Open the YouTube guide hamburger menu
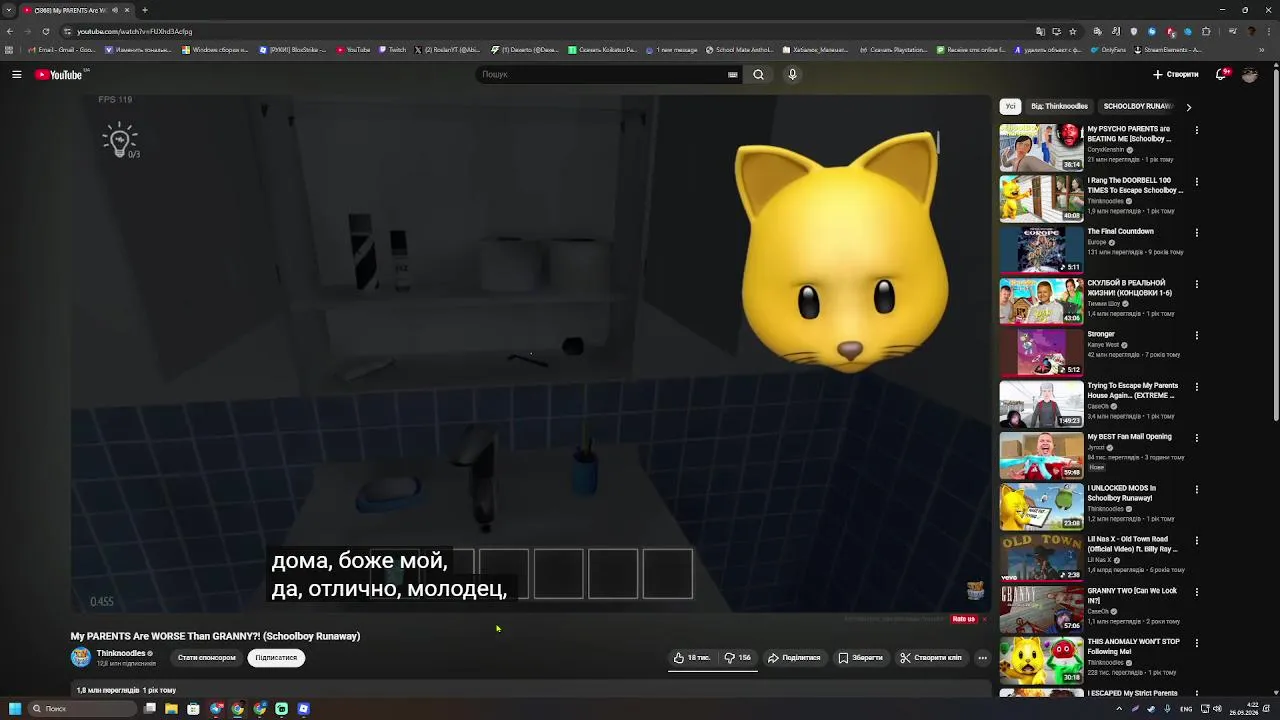This screenshot has height=720, width=1280. [17, 74]
